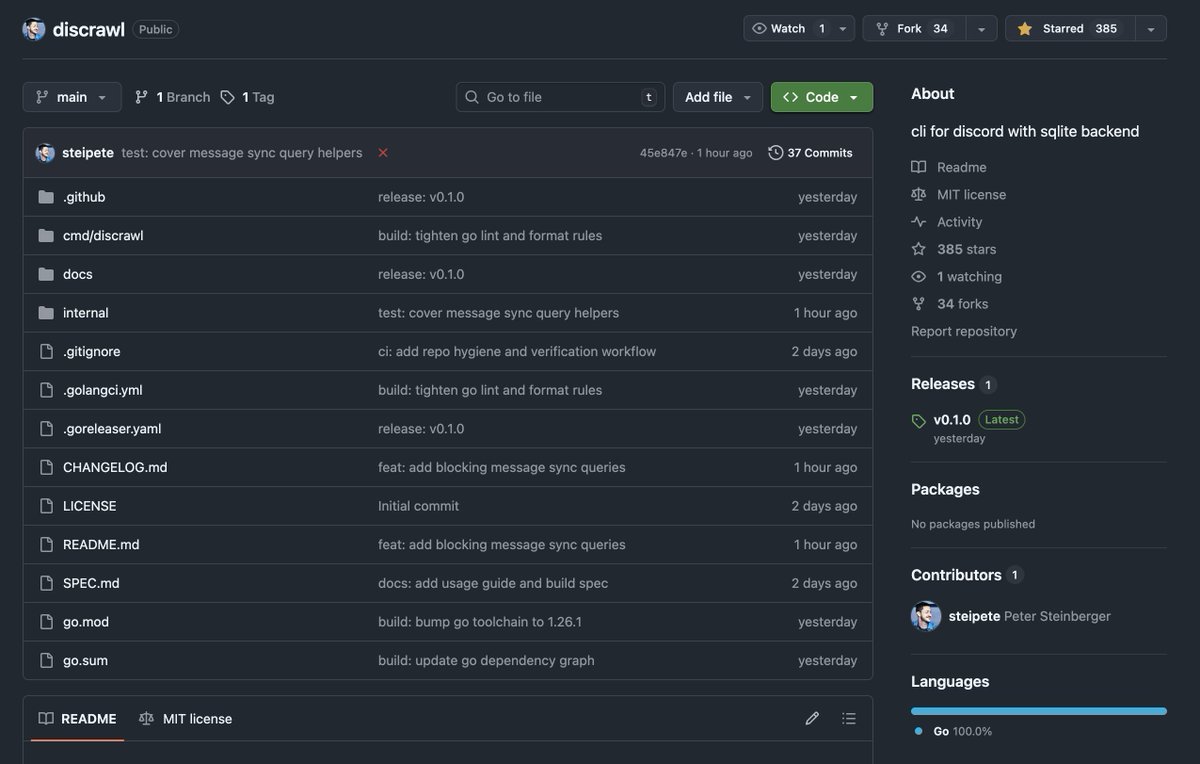Open the docs folder icon
Viewport: 1200px width, 764px height.
pyautogui.click(x=46, y=274)
